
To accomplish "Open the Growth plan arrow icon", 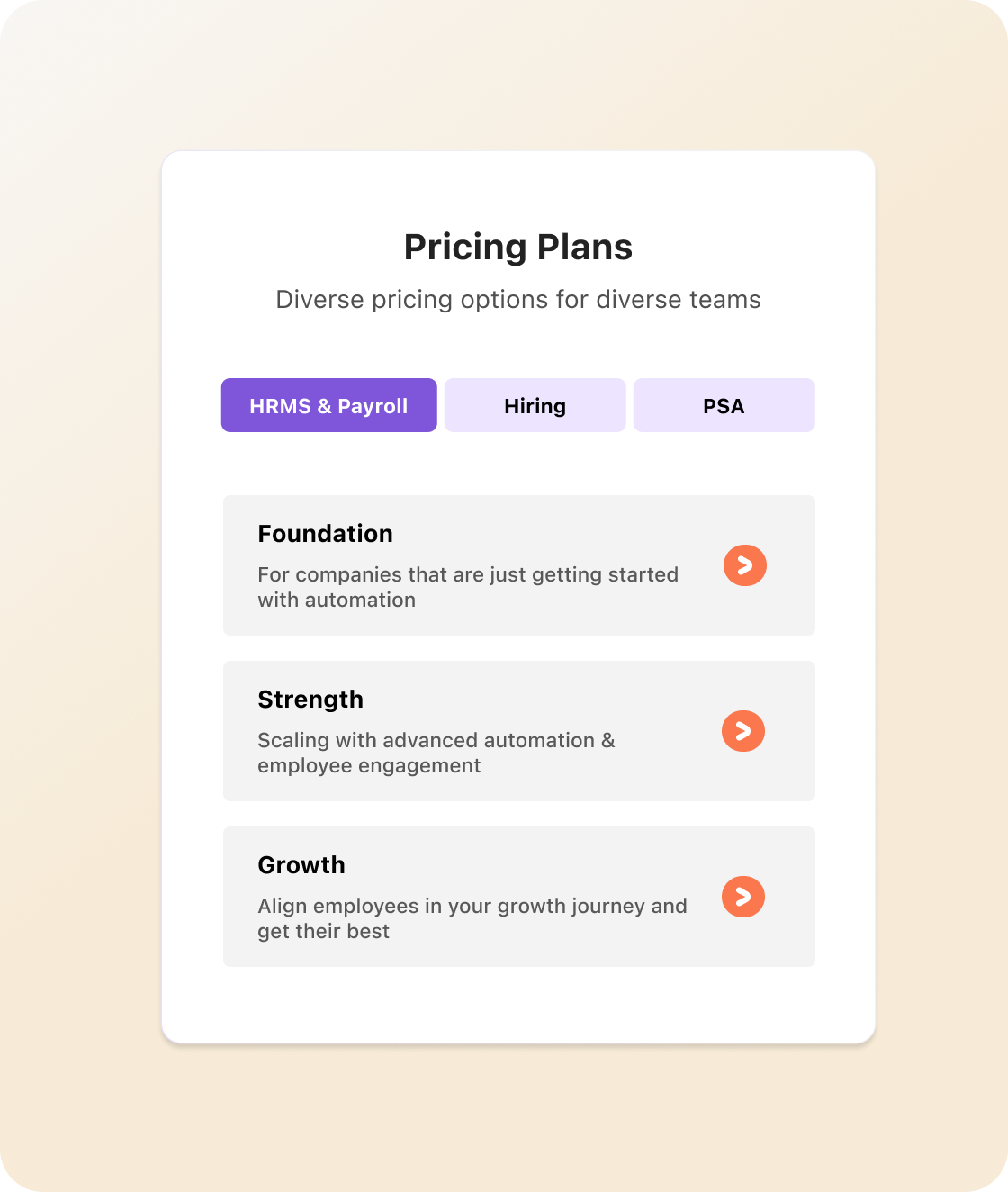I will 743,897.
